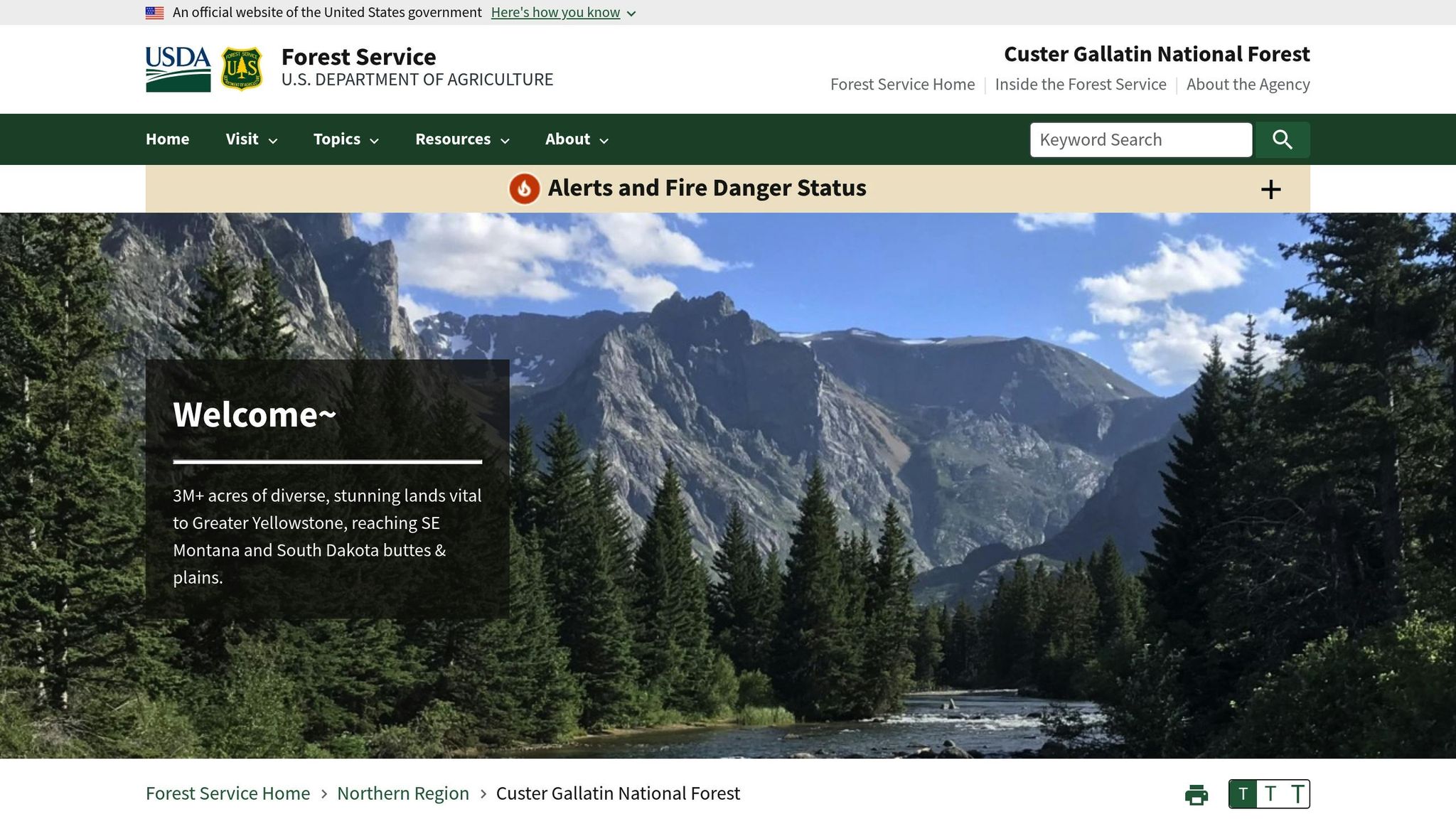
Task: Focus the Keyword Search input field
Action: click(1141, 139)
